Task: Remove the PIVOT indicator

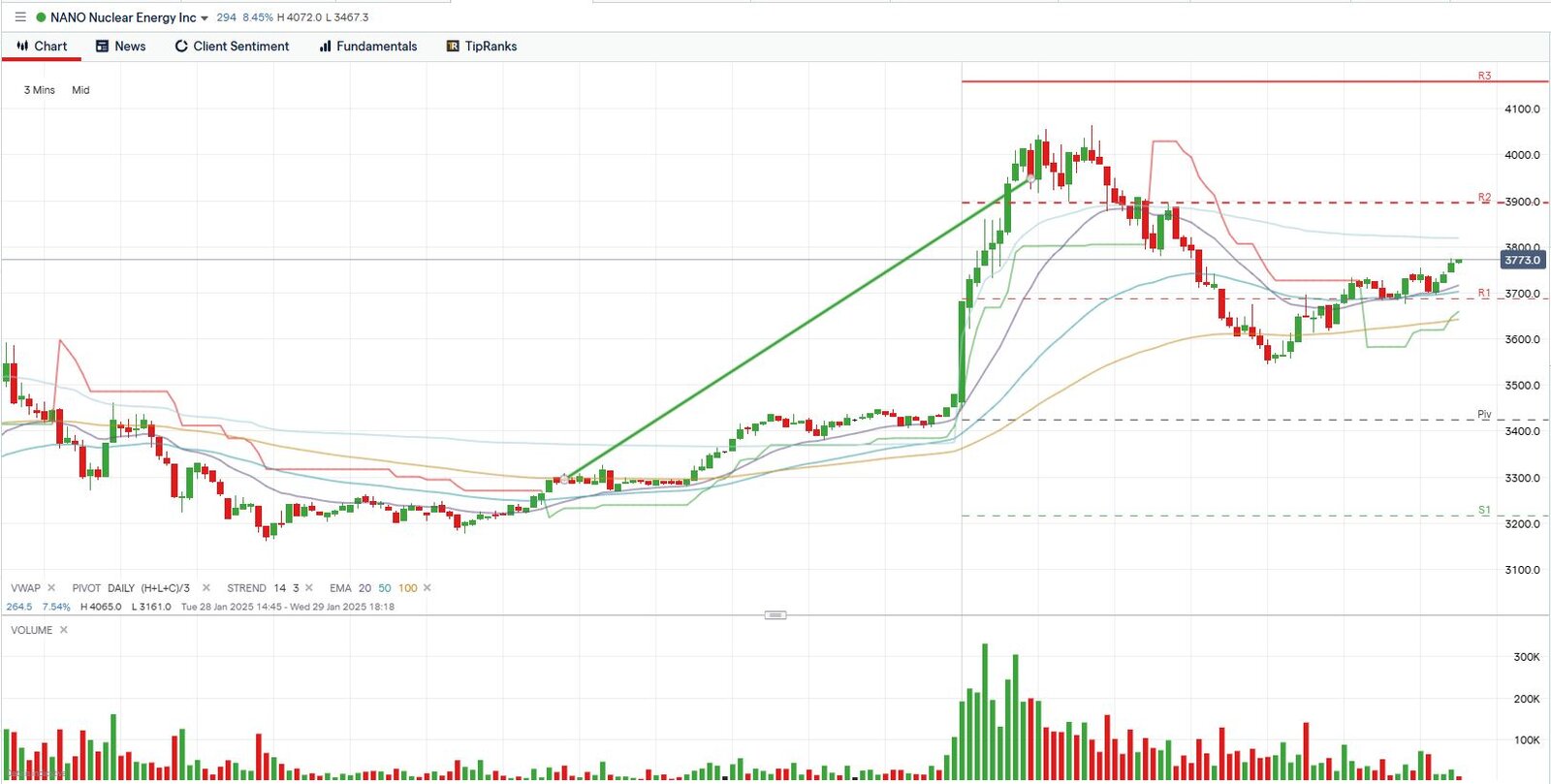Action: pyautogui.click(x=206, y=587)
